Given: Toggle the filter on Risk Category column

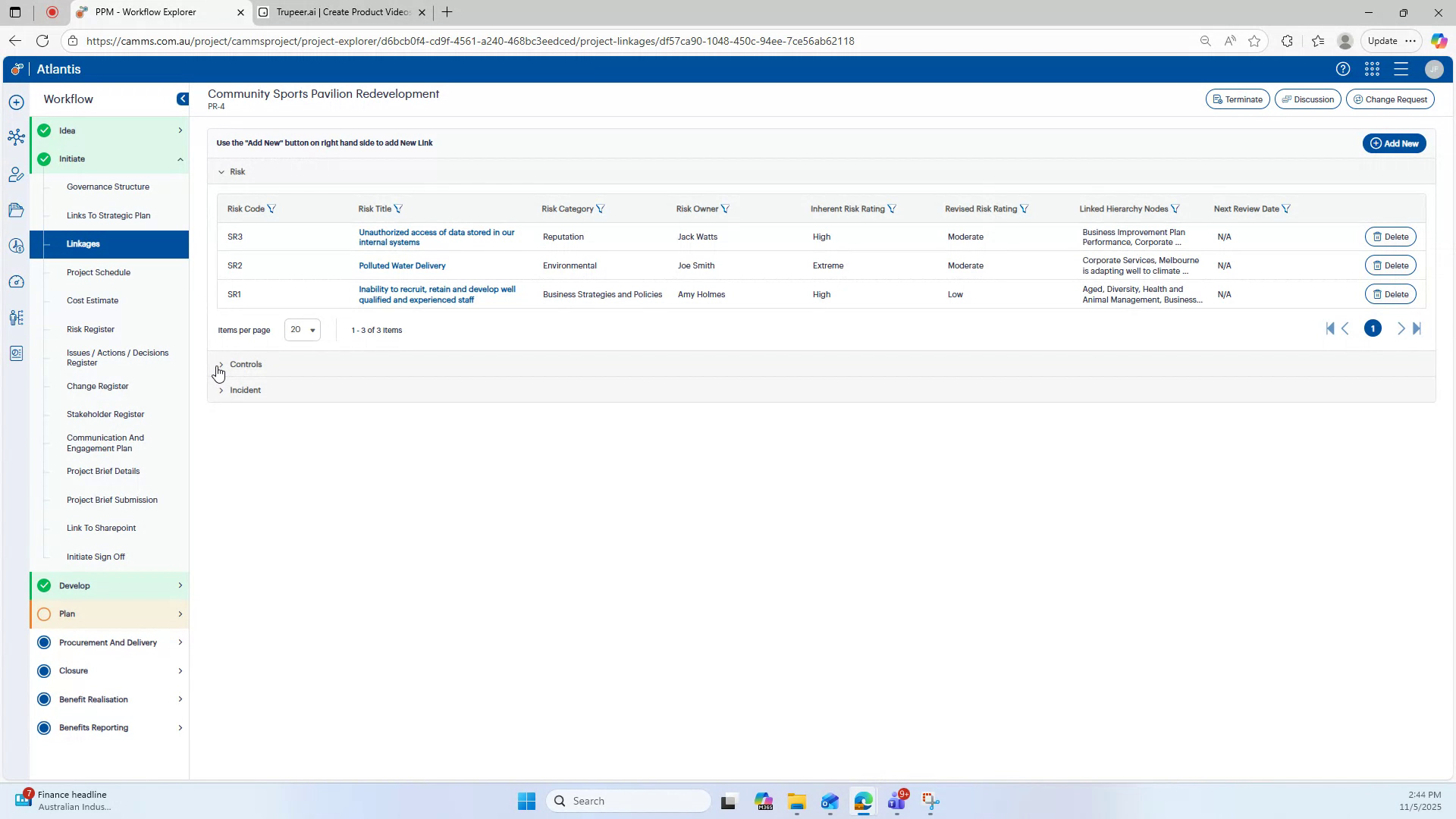Looking at the screenshot, I should 601,209.
